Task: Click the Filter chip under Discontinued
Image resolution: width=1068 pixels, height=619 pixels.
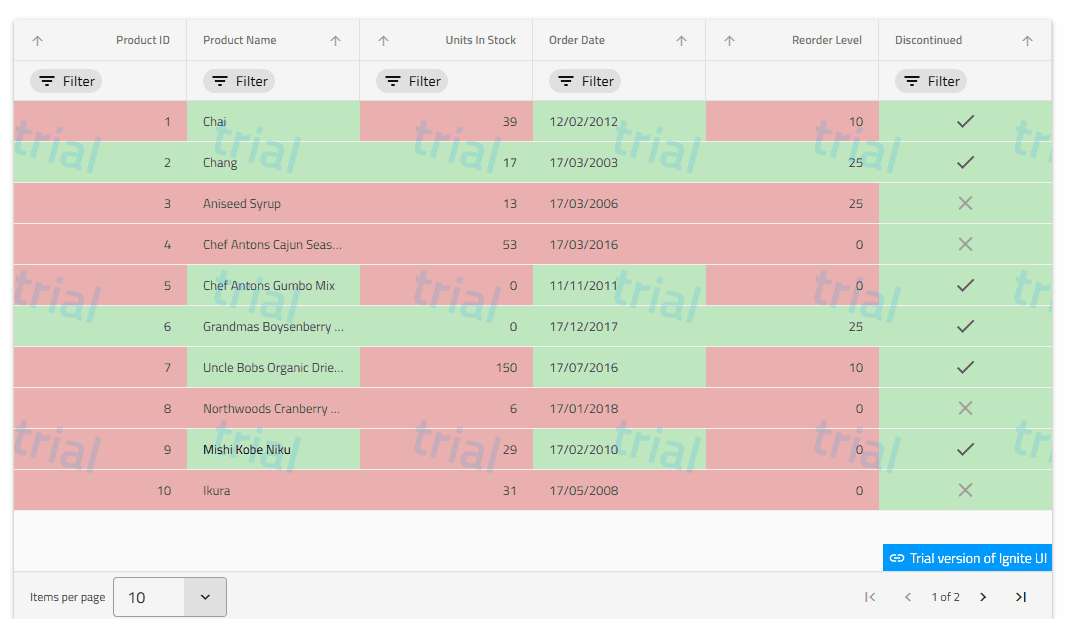Action: (931, 82)
